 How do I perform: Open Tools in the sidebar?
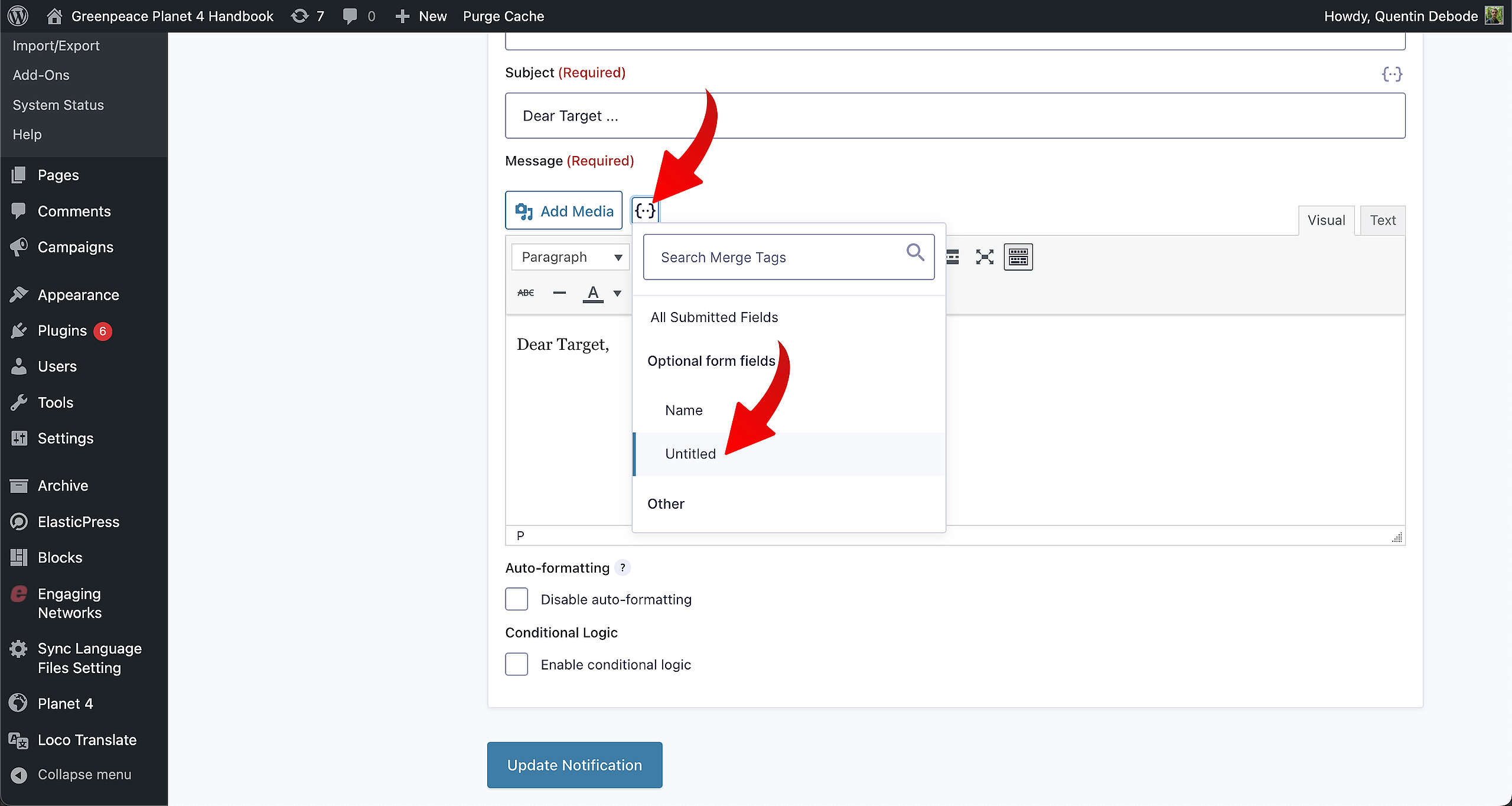point(56,402)
